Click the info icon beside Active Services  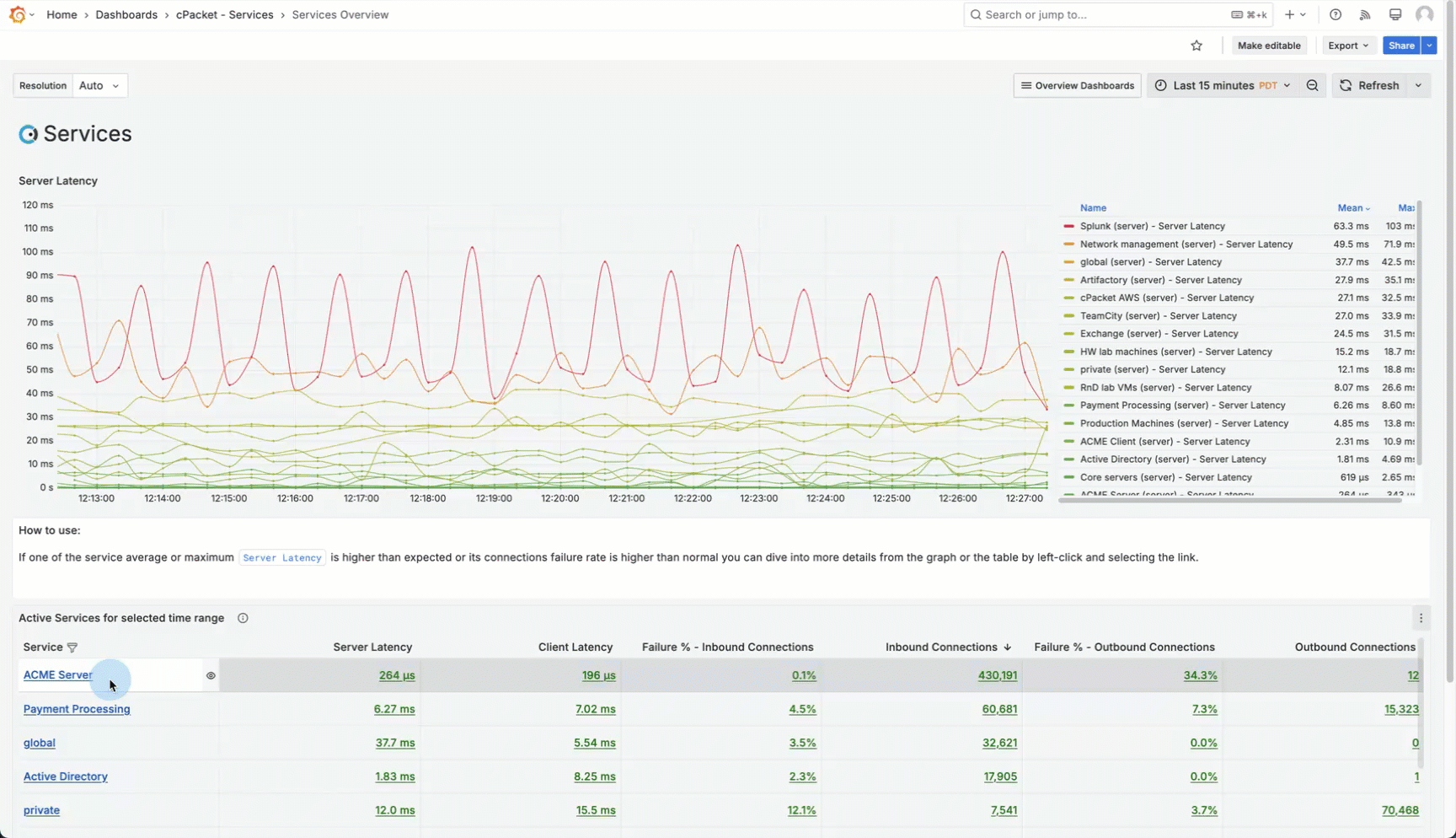[x=243, y=618]
